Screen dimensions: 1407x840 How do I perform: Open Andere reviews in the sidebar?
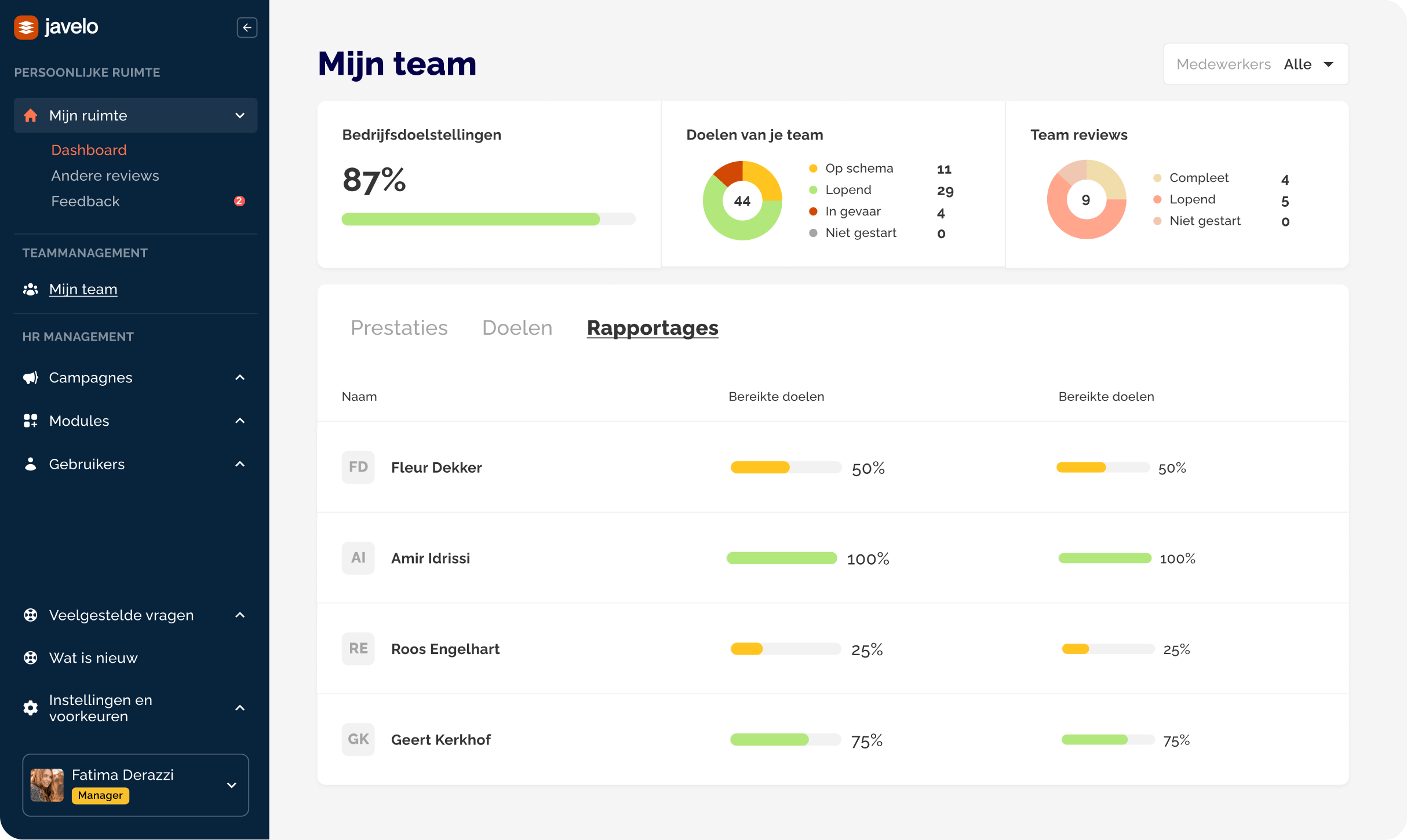105,176
